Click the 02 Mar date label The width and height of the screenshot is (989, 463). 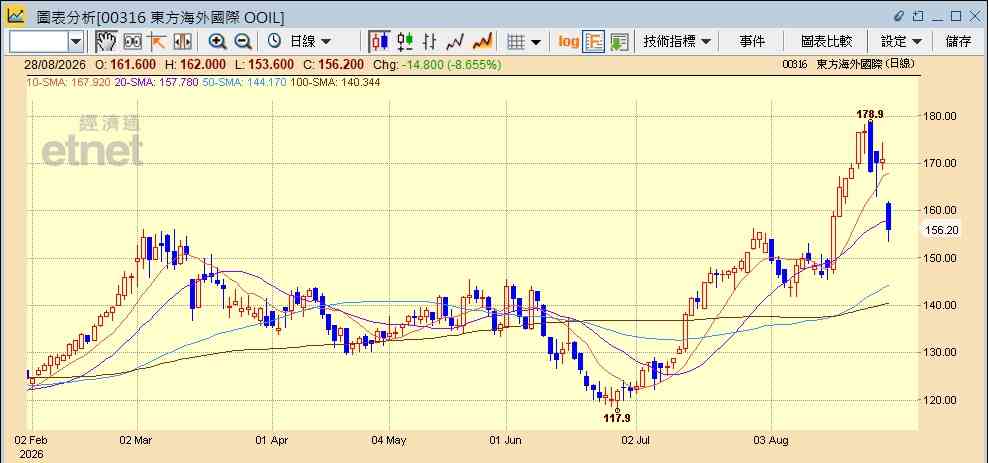(136, 440)
